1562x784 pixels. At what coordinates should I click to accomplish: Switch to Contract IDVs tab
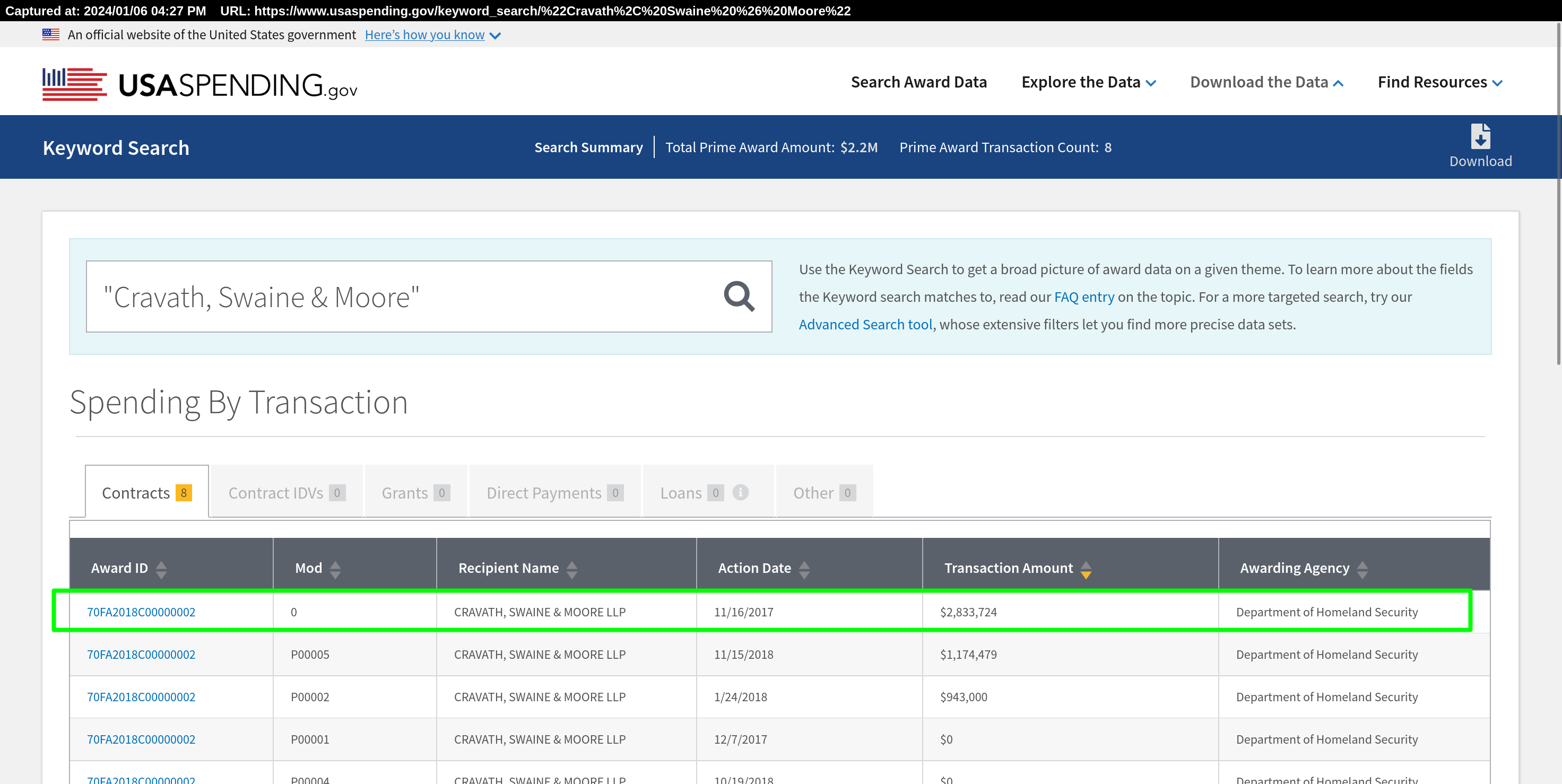coord(287,492)
